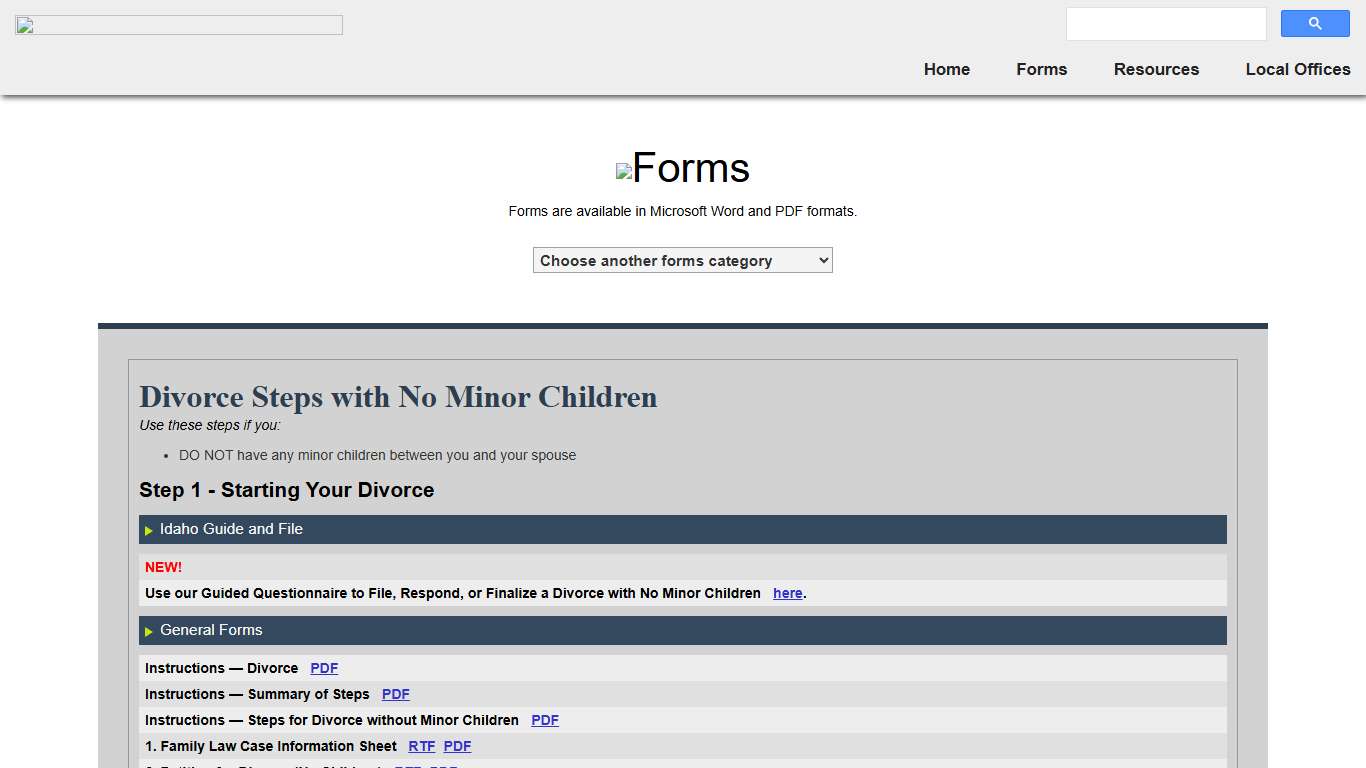Click the Idaho Guide and File arrow icon

point(149,530)
